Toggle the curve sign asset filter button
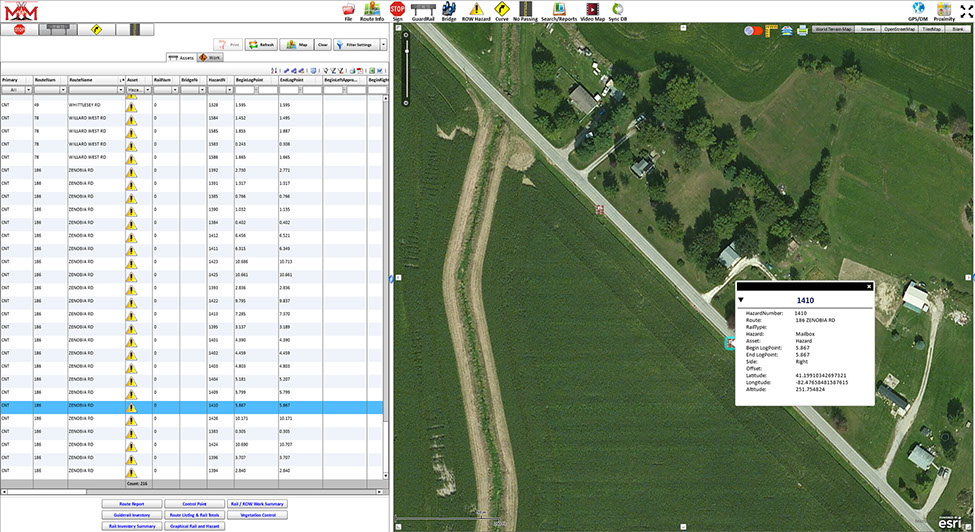975x532 pixels. coord(96,30)
